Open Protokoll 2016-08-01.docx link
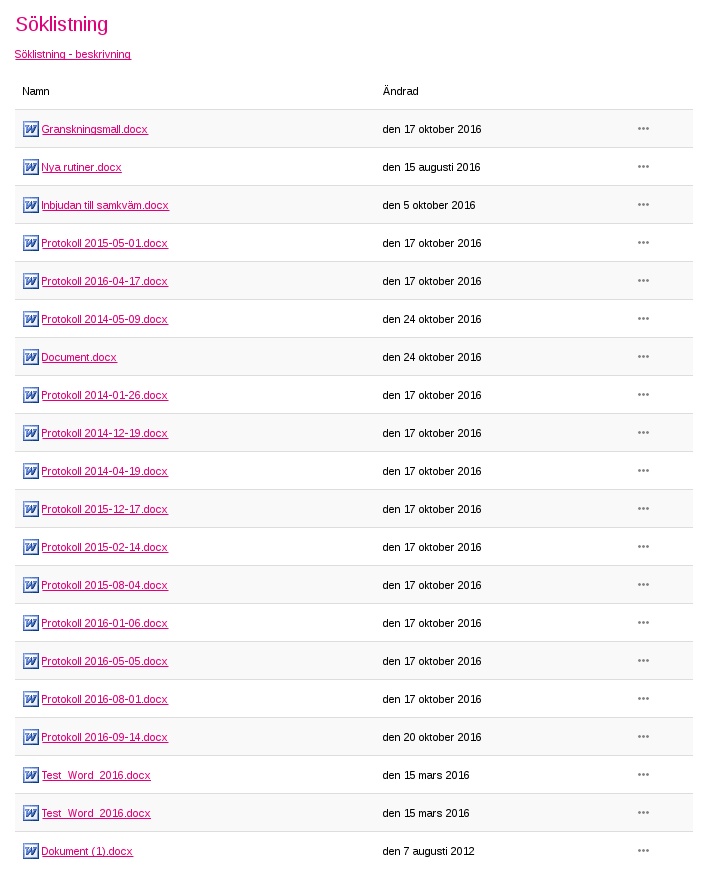 tap(104, 699)
